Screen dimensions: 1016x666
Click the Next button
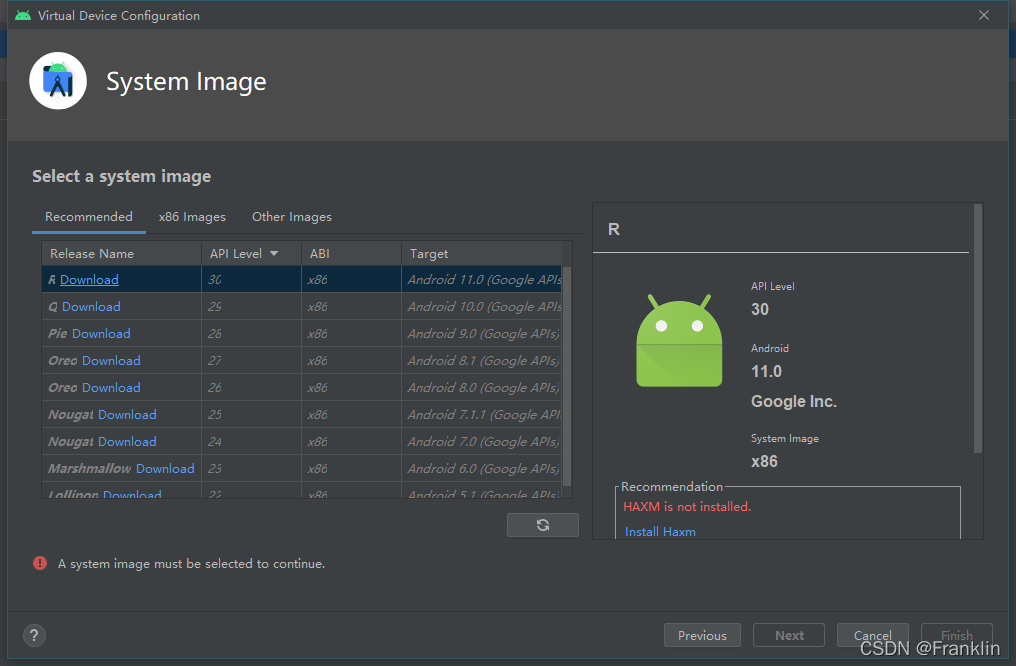point(789,636)
